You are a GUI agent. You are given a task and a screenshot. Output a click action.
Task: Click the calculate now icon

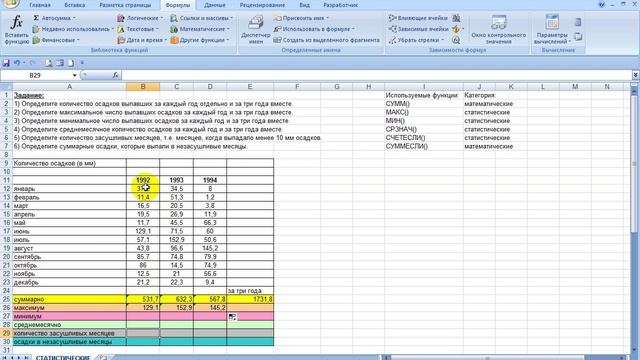pos(578,22)
